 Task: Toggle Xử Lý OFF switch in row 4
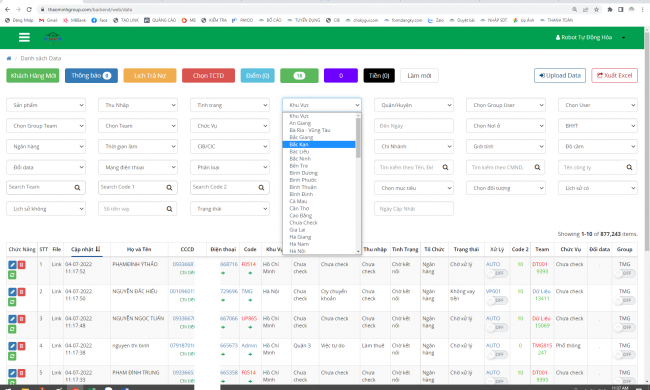tap(497, 355)
